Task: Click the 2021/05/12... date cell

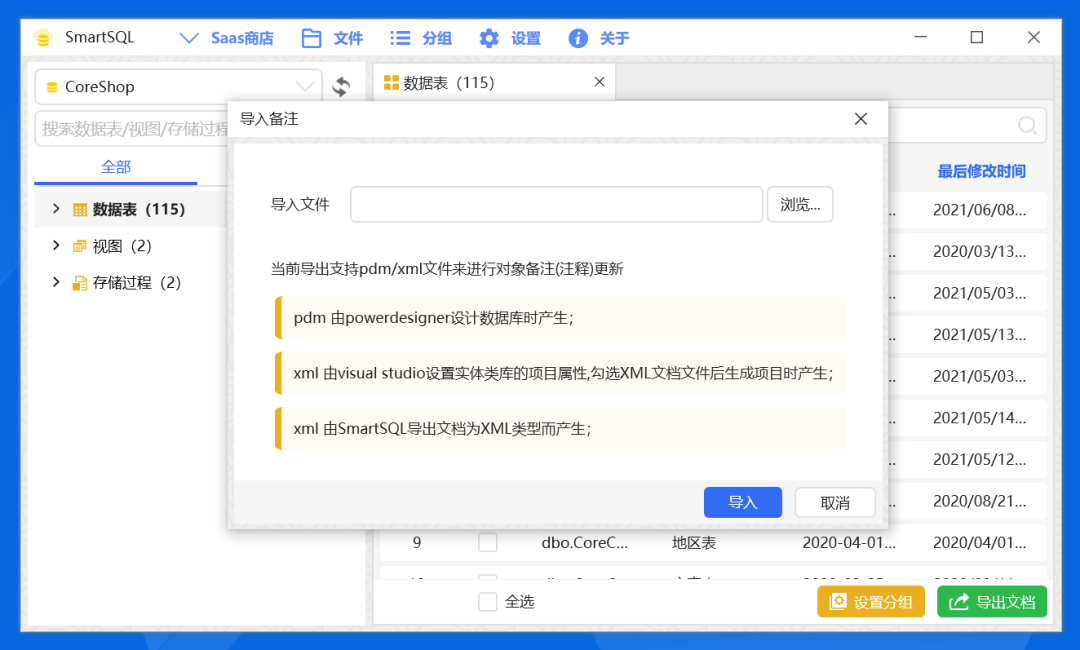Action: coord(979,459)
